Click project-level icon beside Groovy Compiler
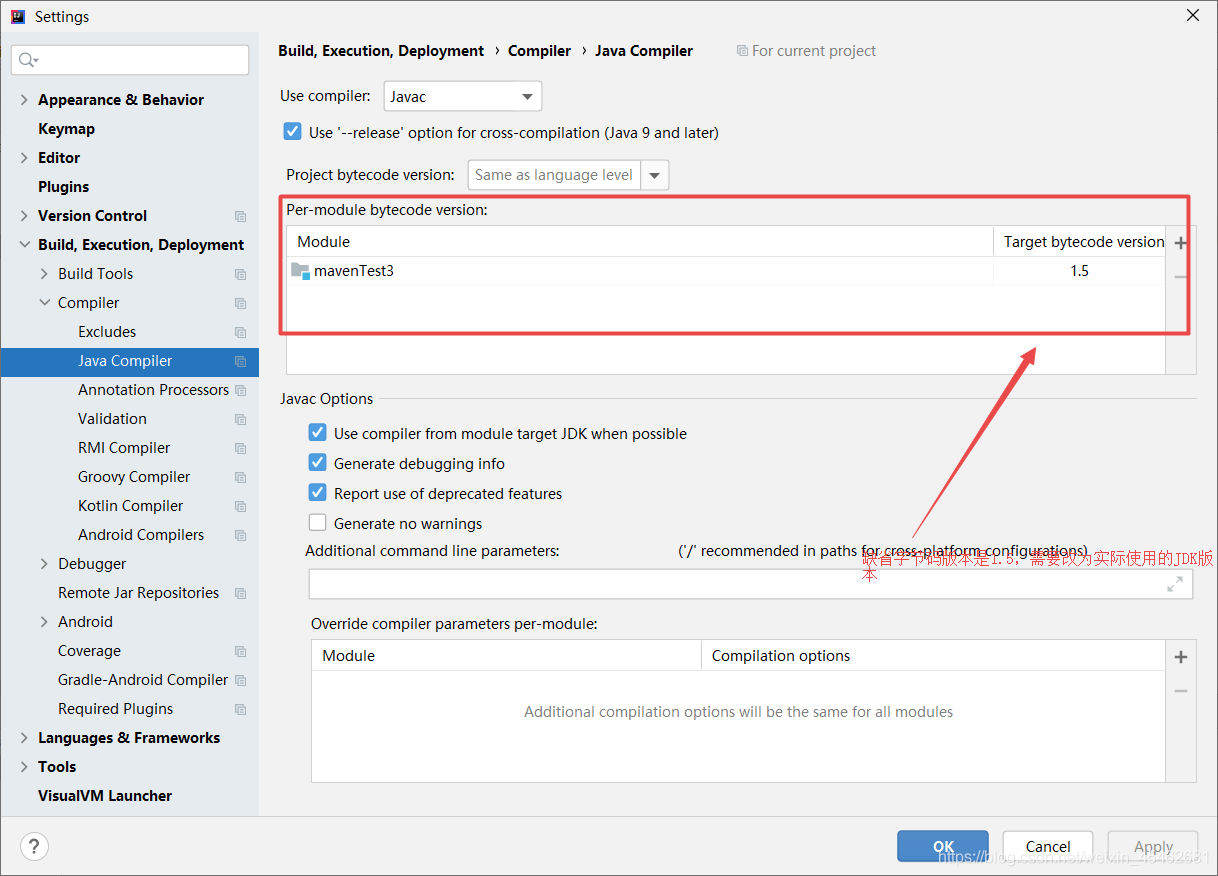This screenshot has height=876, width=1218. [240, 477]
